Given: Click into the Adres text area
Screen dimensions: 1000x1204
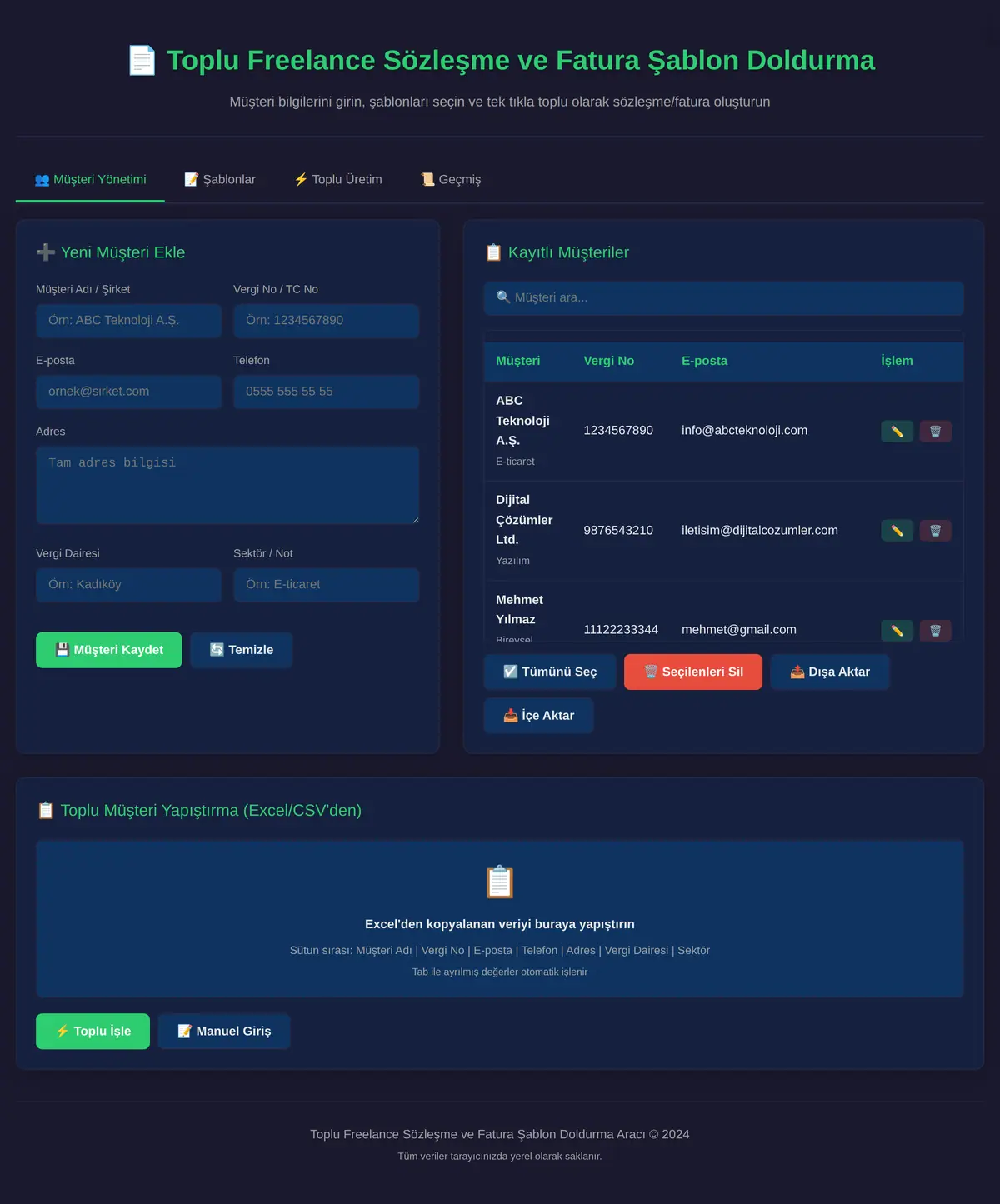Looking at the screenshot, I should tap(227, 485).
